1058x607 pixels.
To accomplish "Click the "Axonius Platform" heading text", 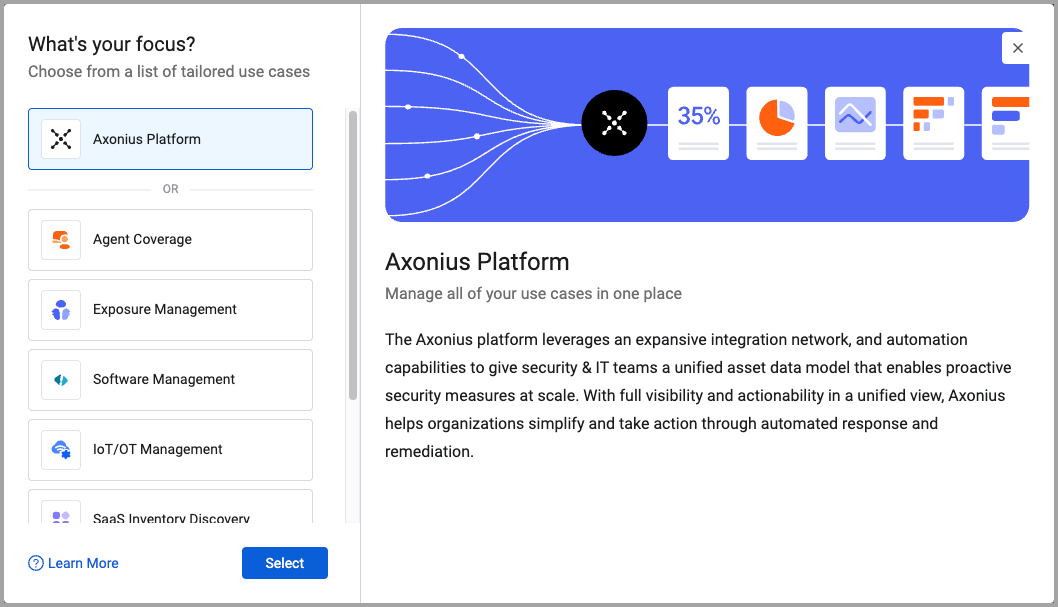I will [x=477, y=262].
